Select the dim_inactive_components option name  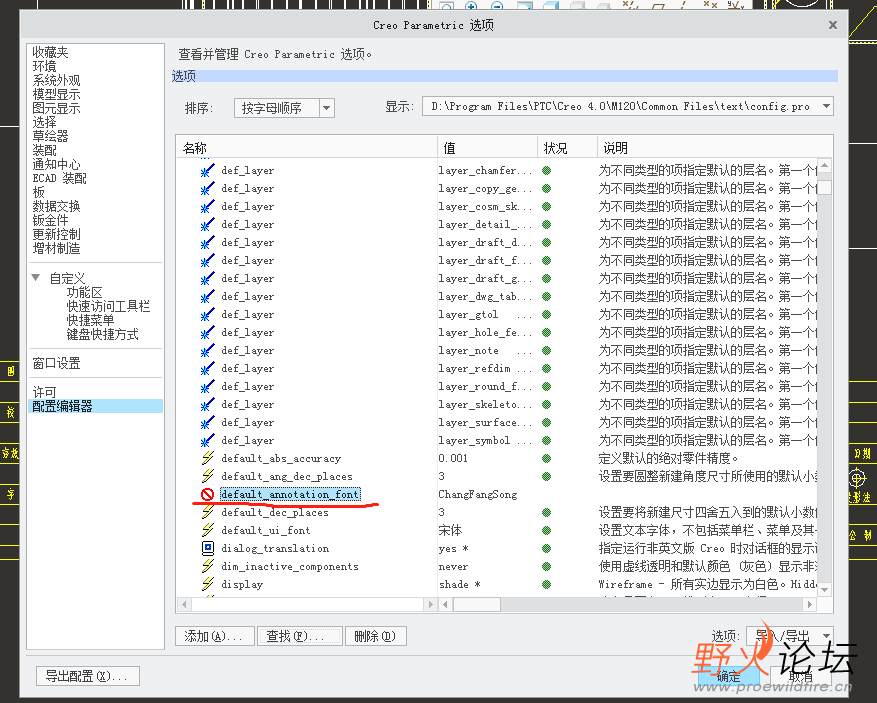coord(290,567)
